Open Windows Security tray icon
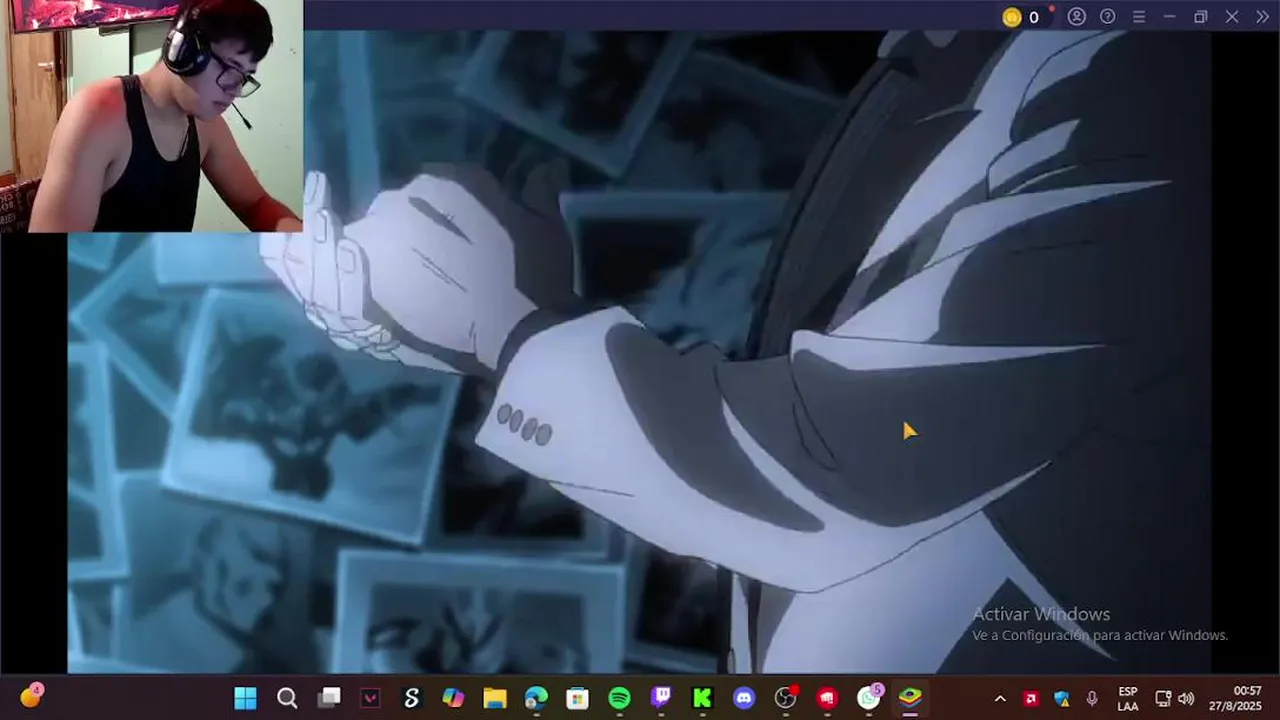 1062,699
